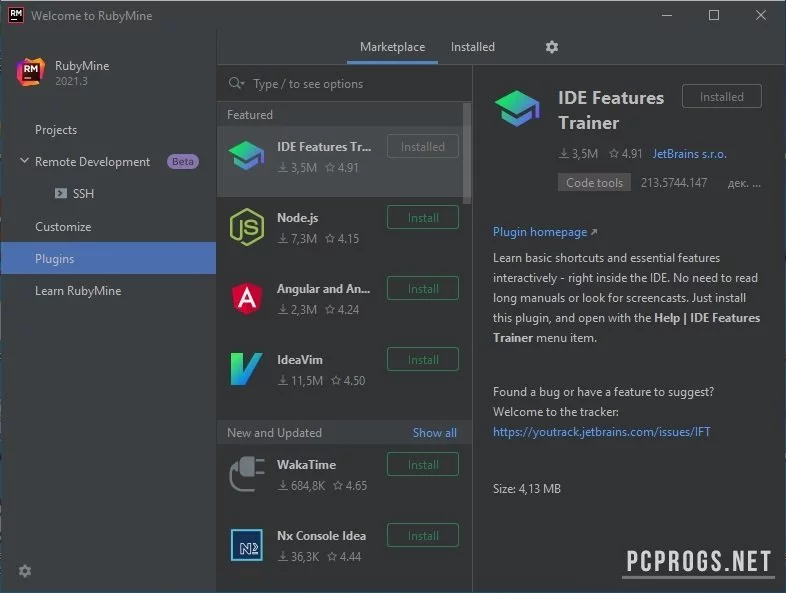Focus the plugin search field

click(x=345, y=84)
